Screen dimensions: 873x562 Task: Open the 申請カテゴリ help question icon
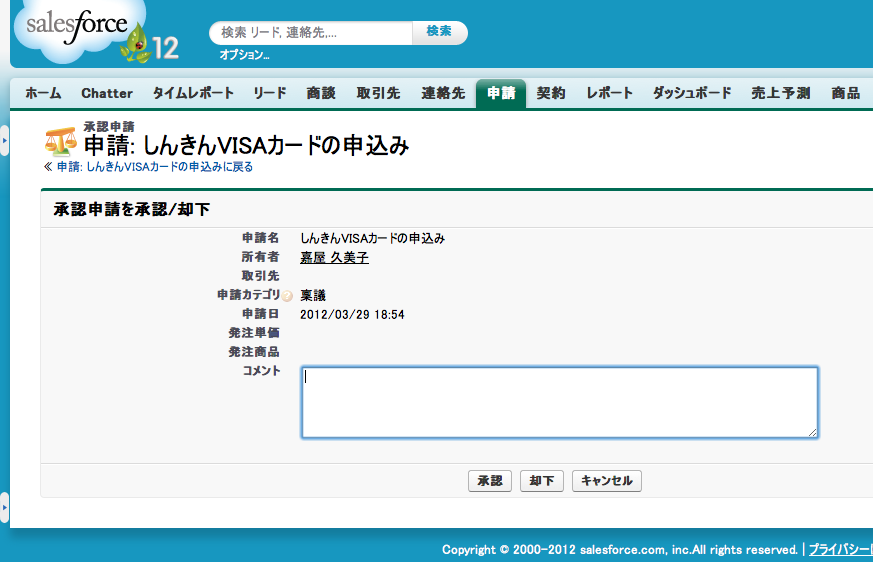[287, 296]
